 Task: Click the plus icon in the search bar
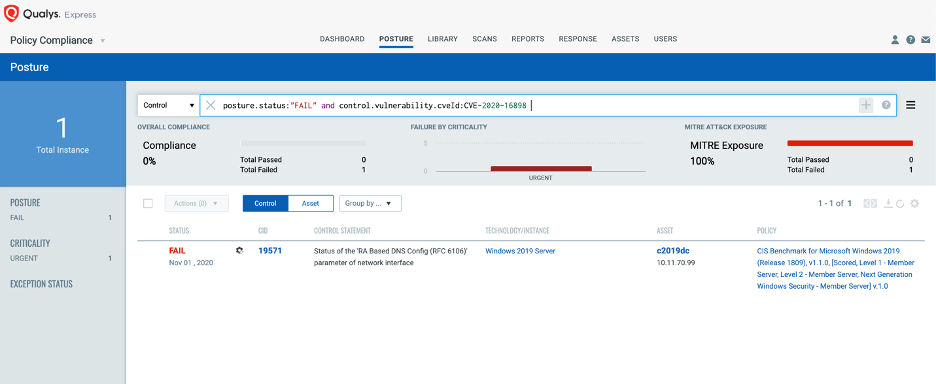pyautogui.click(x=866, y=105)
